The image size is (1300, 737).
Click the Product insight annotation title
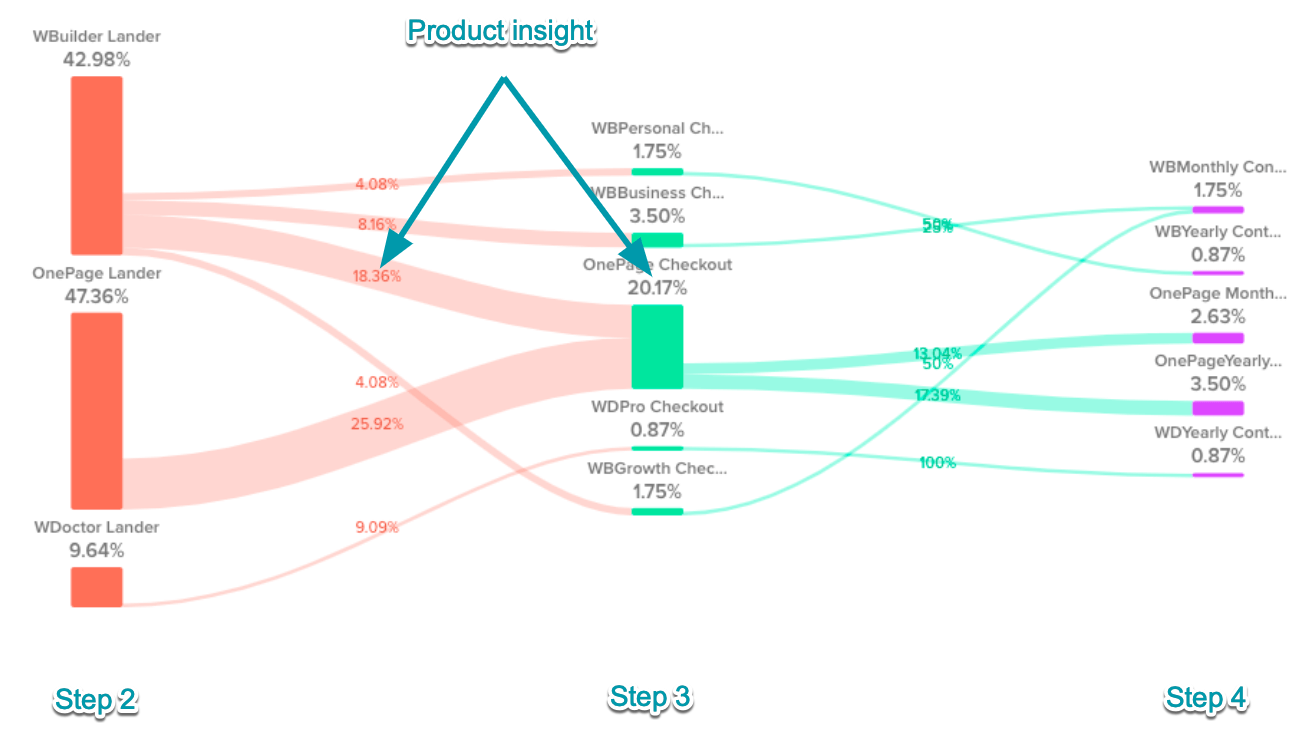pos(501,32)
